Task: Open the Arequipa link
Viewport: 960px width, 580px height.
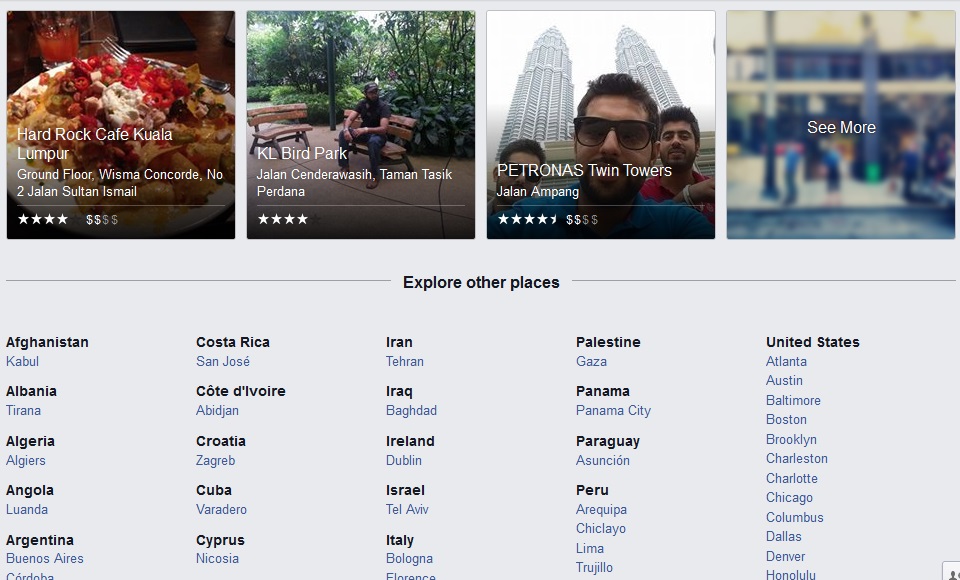Action: [x=602, y=510]
